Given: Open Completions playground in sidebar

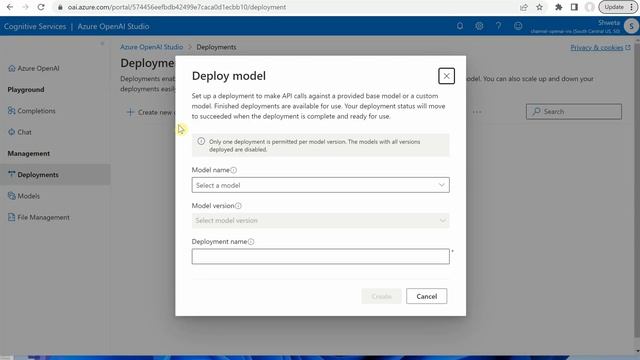Looking at the screenshot, I should (32, 111).
